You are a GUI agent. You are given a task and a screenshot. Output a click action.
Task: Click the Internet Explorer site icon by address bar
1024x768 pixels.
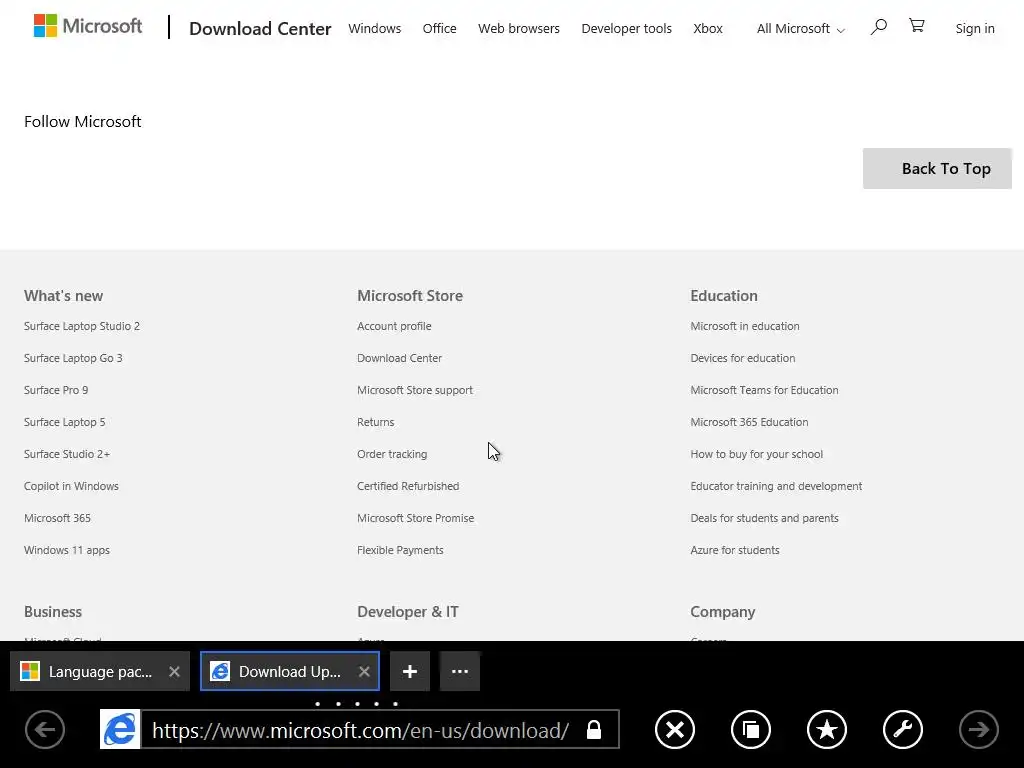tap(120, 729)
